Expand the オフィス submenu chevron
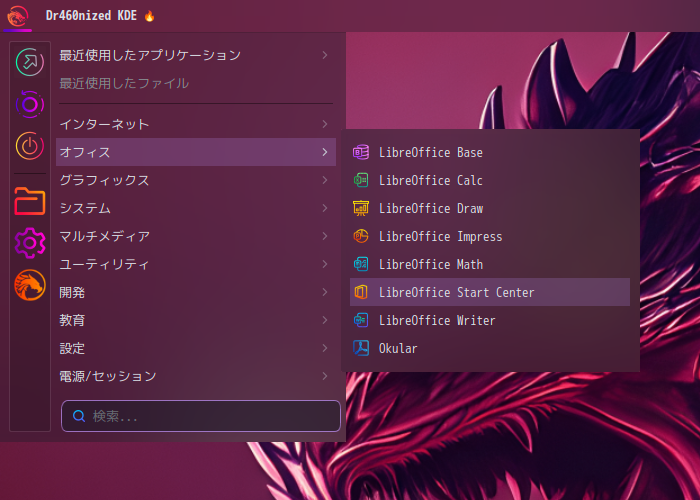This screenshot has width=700, height=500. (x=325, y=152)
